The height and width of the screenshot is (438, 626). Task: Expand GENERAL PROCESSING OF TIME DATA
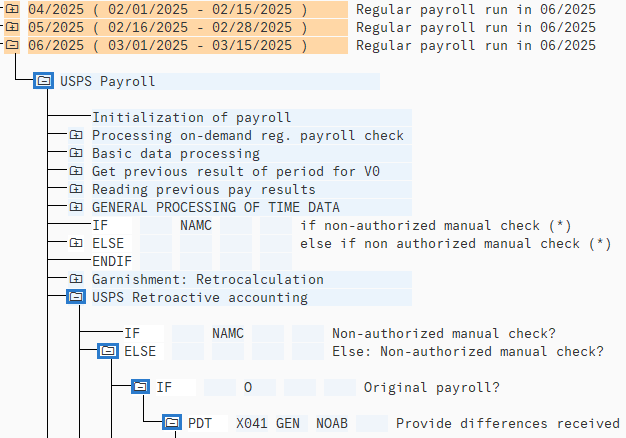pos(76,207)
